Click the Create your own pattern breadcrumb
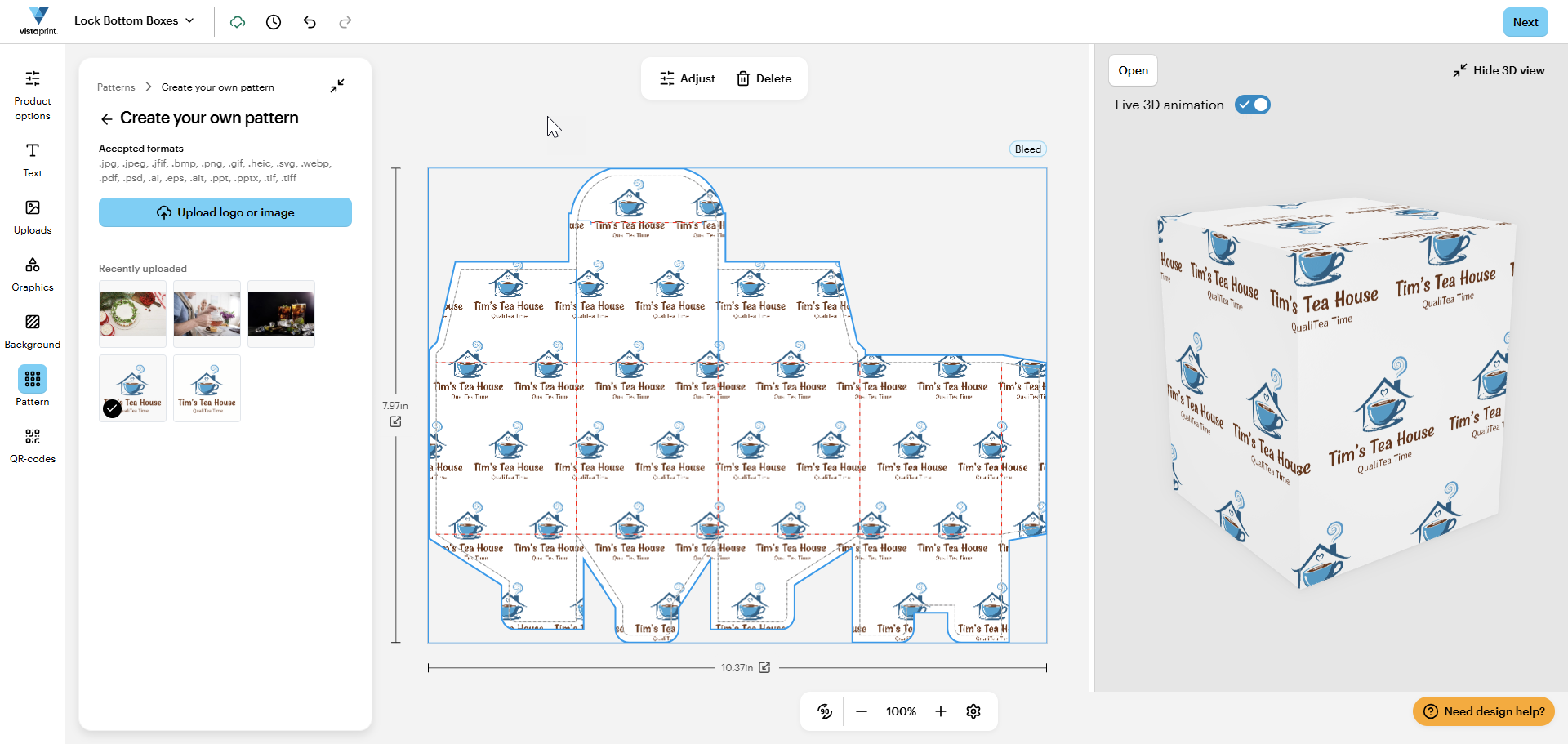This screenshot has height=744, width=1568. [218, 87]
